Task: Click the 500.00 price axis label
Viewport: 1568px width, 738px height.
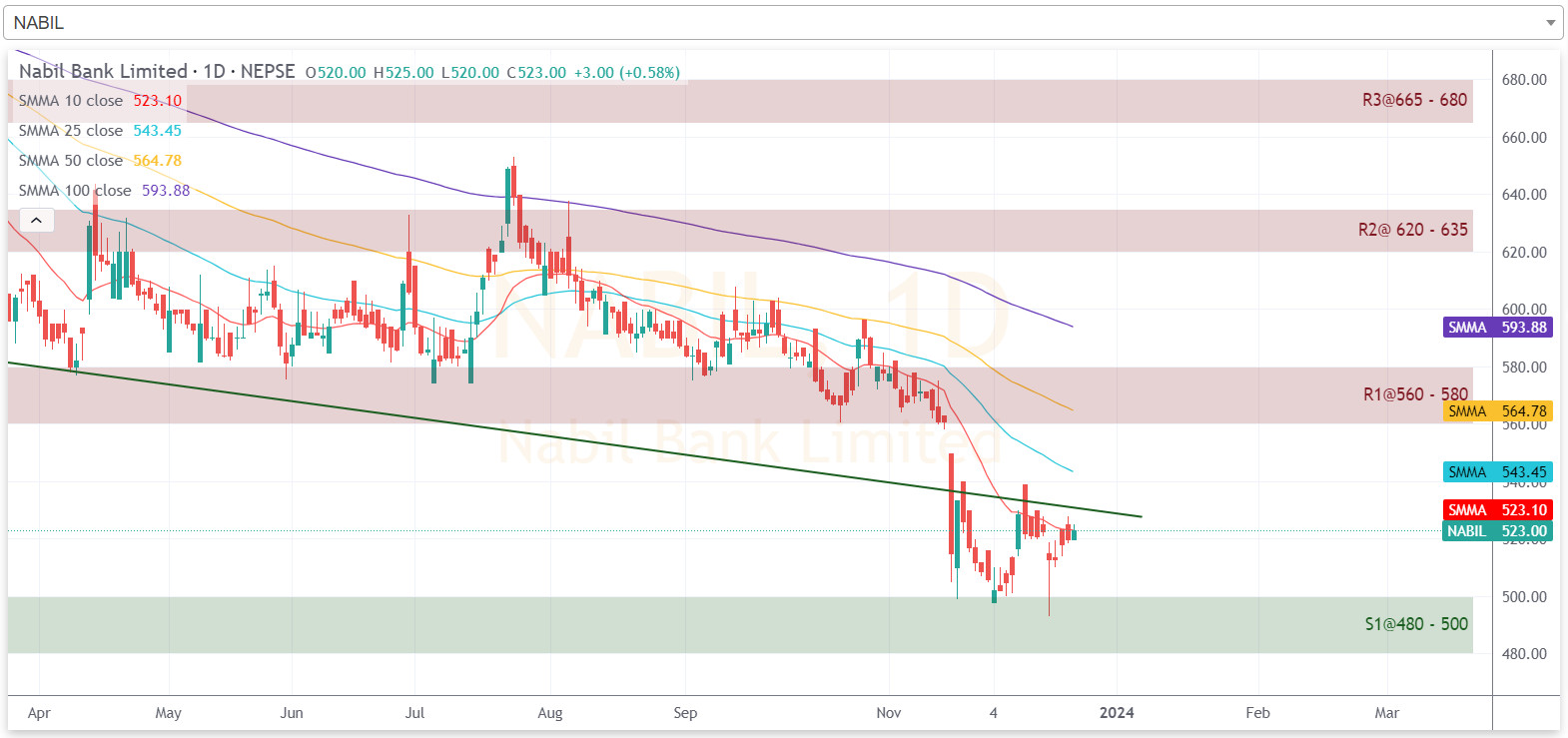Action: tap(1524, 597)
